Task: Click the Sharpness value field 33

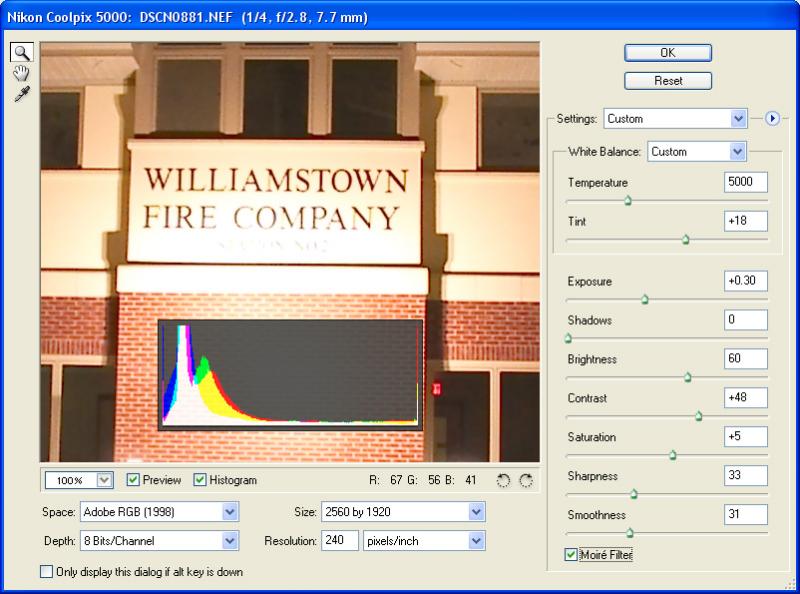Action: [745, 476]
